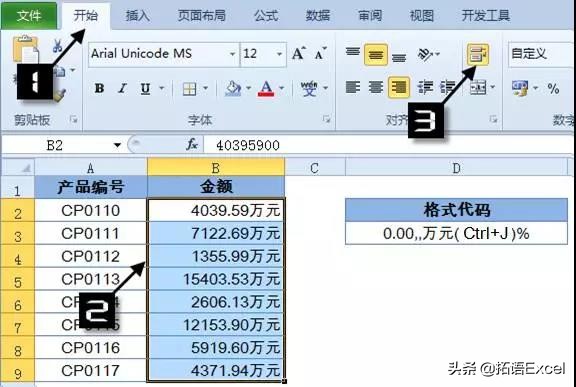Click the Paste clipboard icon
Viewport: 576px width, 387px height.
tap(26, 49)
